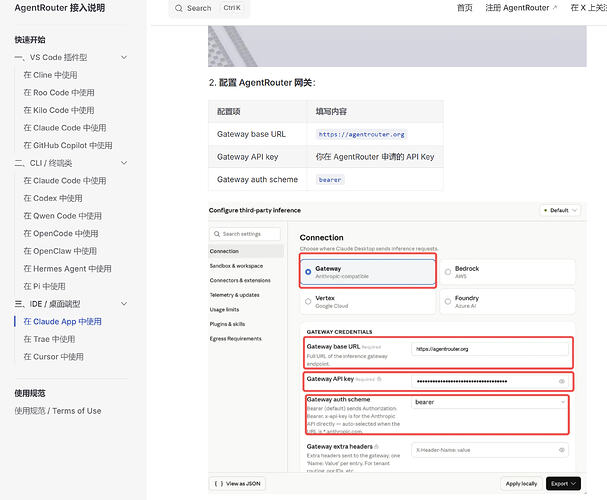607x500 pixels.
Task: Open the Export button dropdown
Action: click(563, 484)
